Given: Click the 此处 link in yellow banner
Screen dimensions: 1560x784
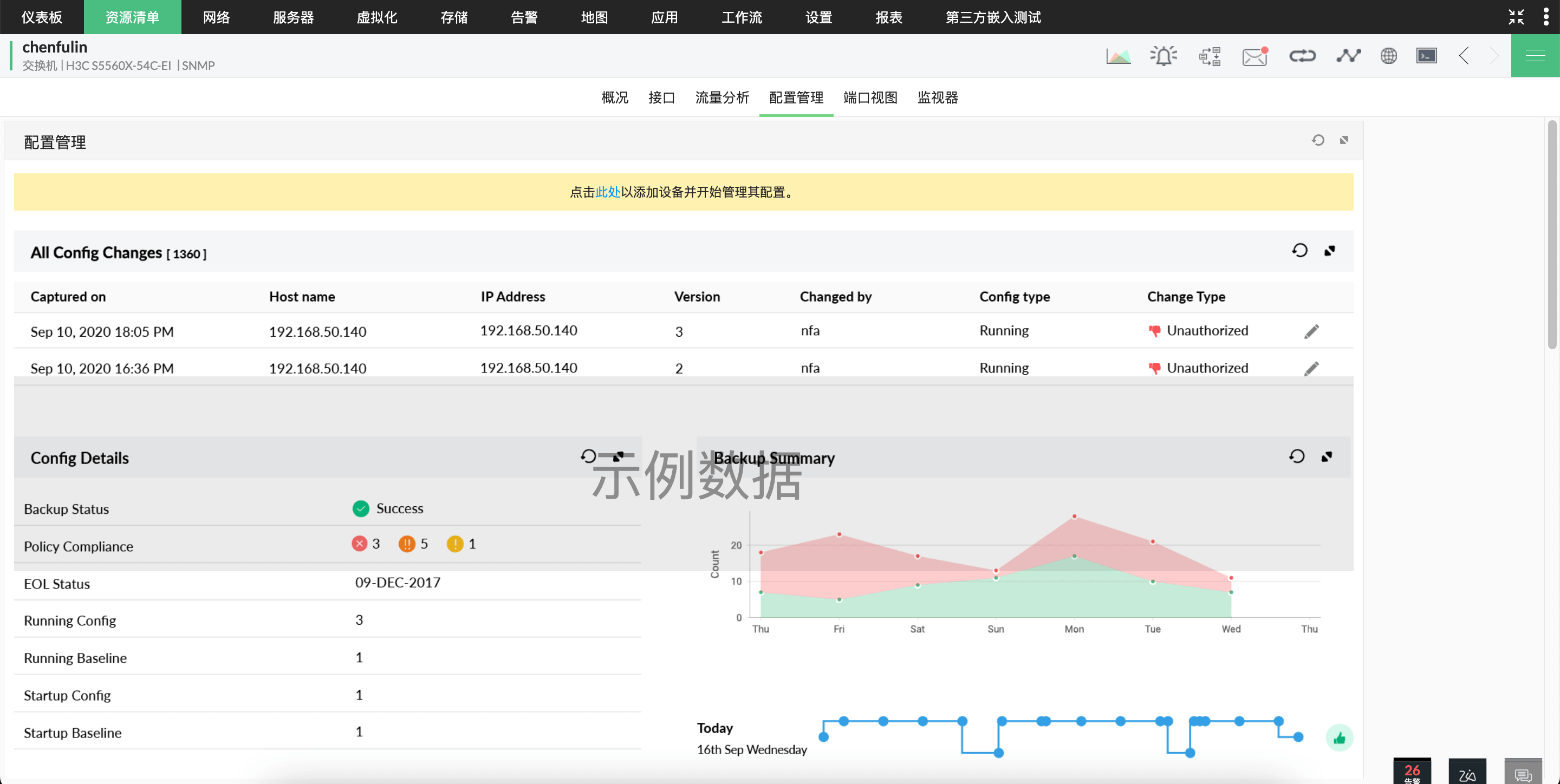Looking at the screenshot, I should (x=607, y=193).
